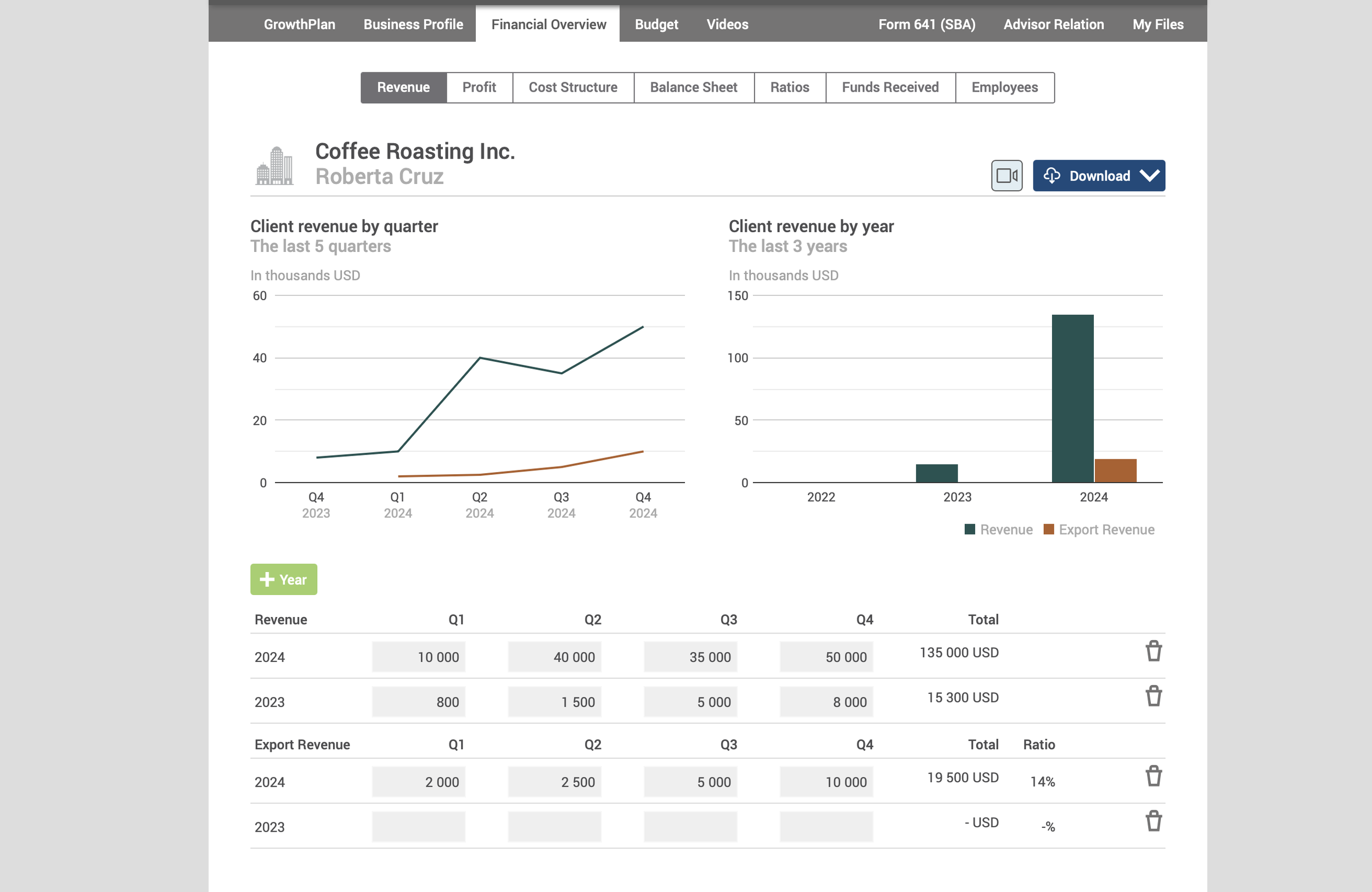Delete the 2023 Revenue row

click(1153, 696)
